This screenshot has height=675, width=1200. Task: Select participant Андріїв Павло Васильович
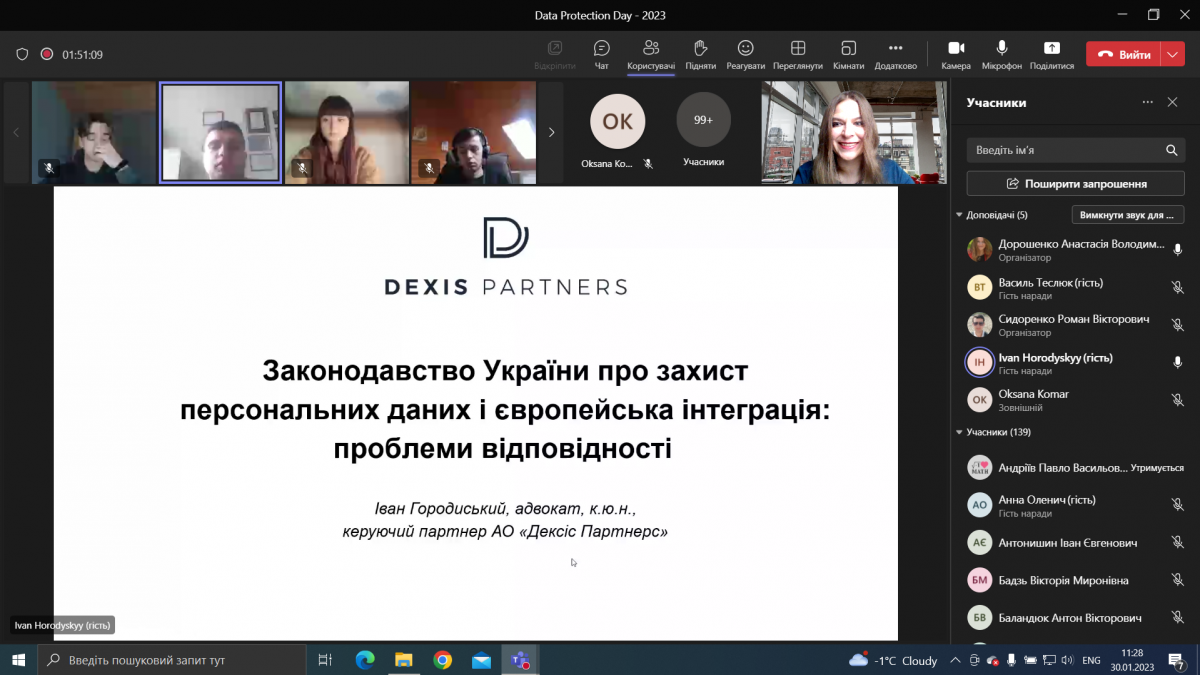click(x=1075, y=468)
